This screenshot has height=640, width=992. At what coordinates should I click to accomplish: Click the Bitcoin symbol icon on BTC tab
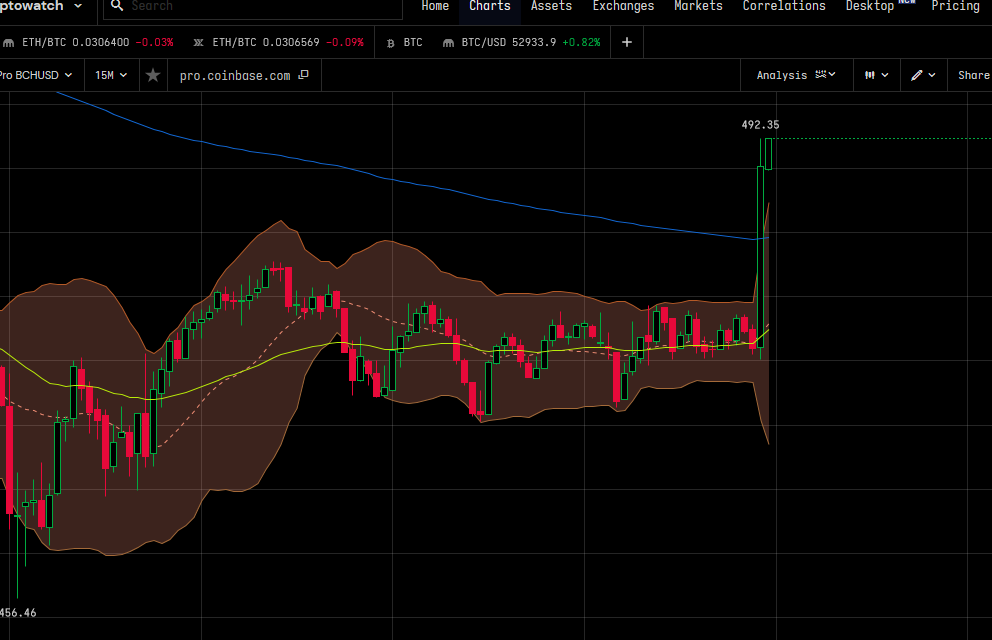[x=390, y=43]
